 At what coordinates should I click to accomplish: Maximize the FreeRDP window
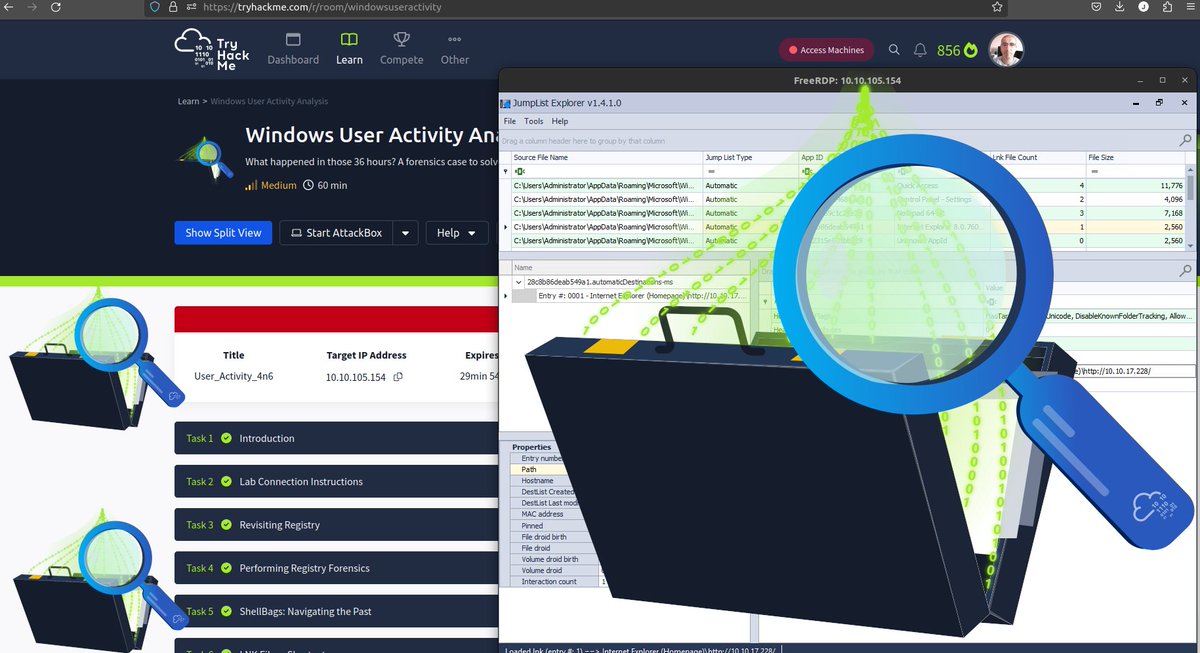pos(1162,80)
